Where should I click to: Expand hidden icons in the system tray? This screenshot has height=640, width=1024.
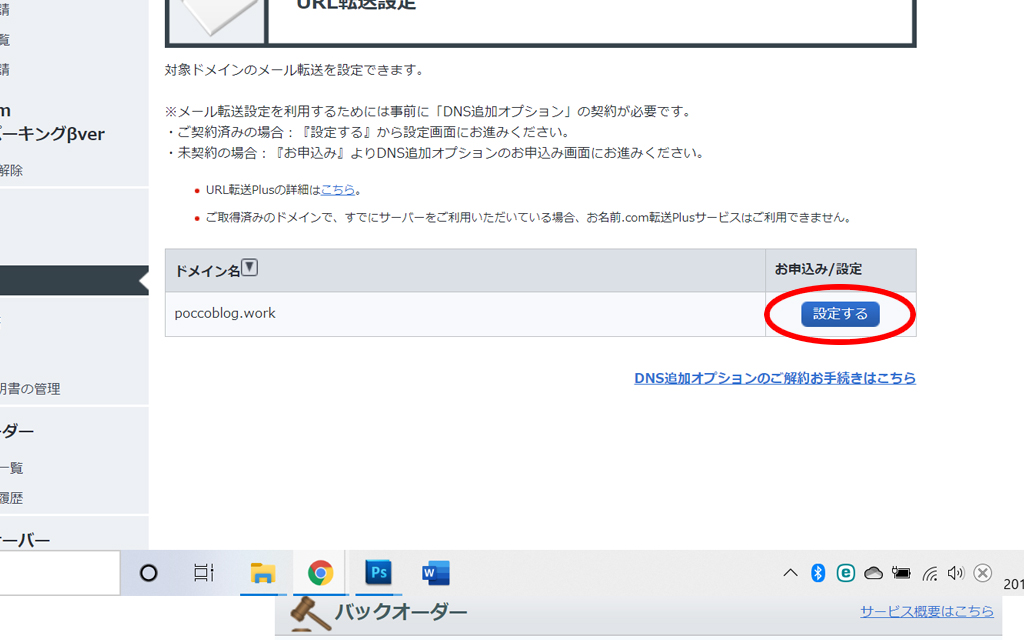tap(789, 573)
